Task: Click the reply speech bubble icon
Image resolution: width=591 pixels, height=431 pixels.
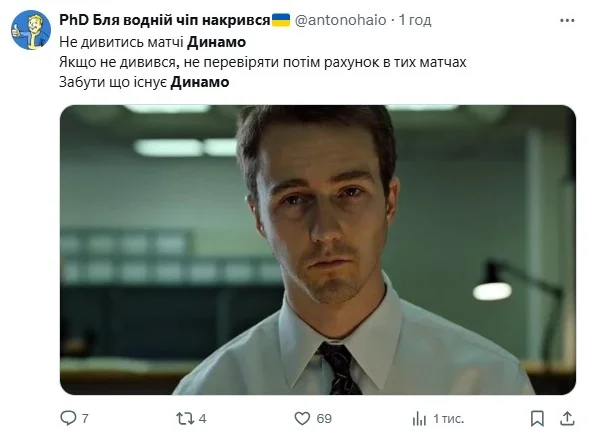Action: 68,418
